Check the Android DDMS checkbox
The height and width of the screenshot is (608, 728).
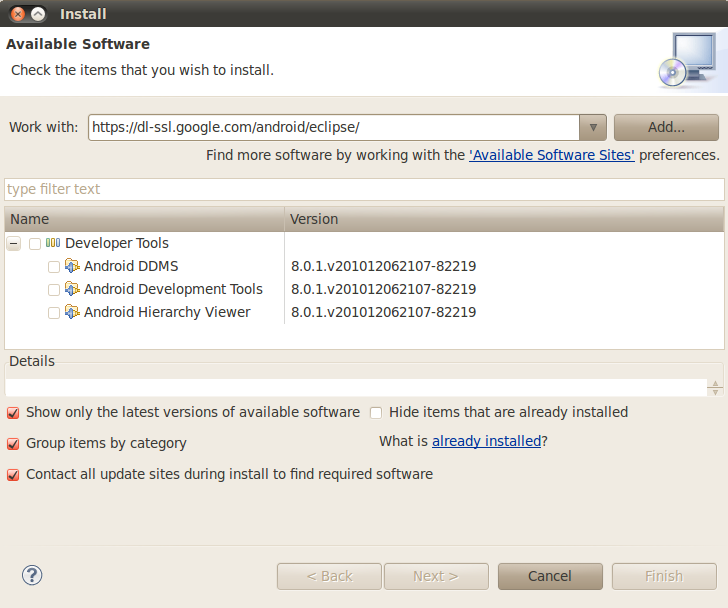[54, 267]
